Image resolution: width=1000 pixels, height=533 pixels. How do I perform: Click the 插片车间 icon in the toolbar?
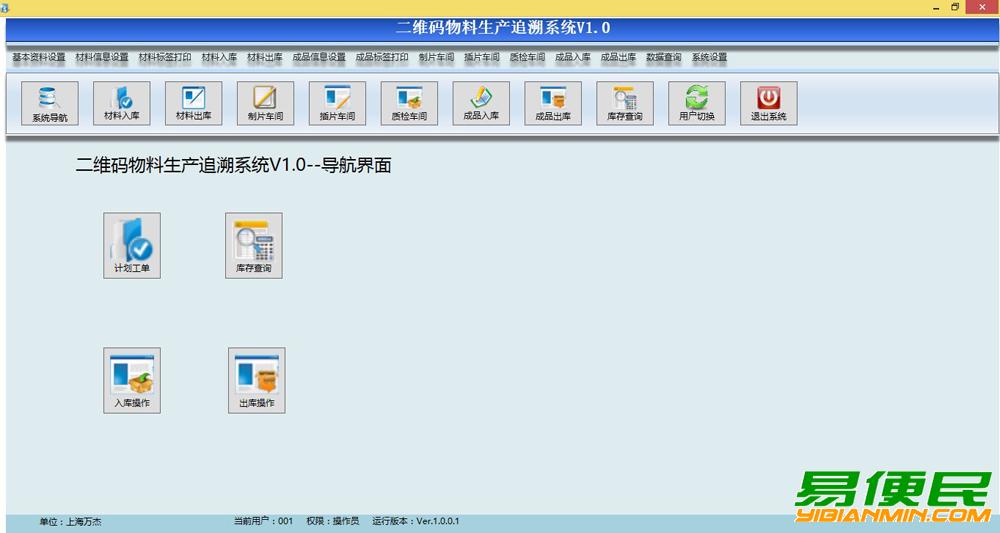tap(337, 103)
